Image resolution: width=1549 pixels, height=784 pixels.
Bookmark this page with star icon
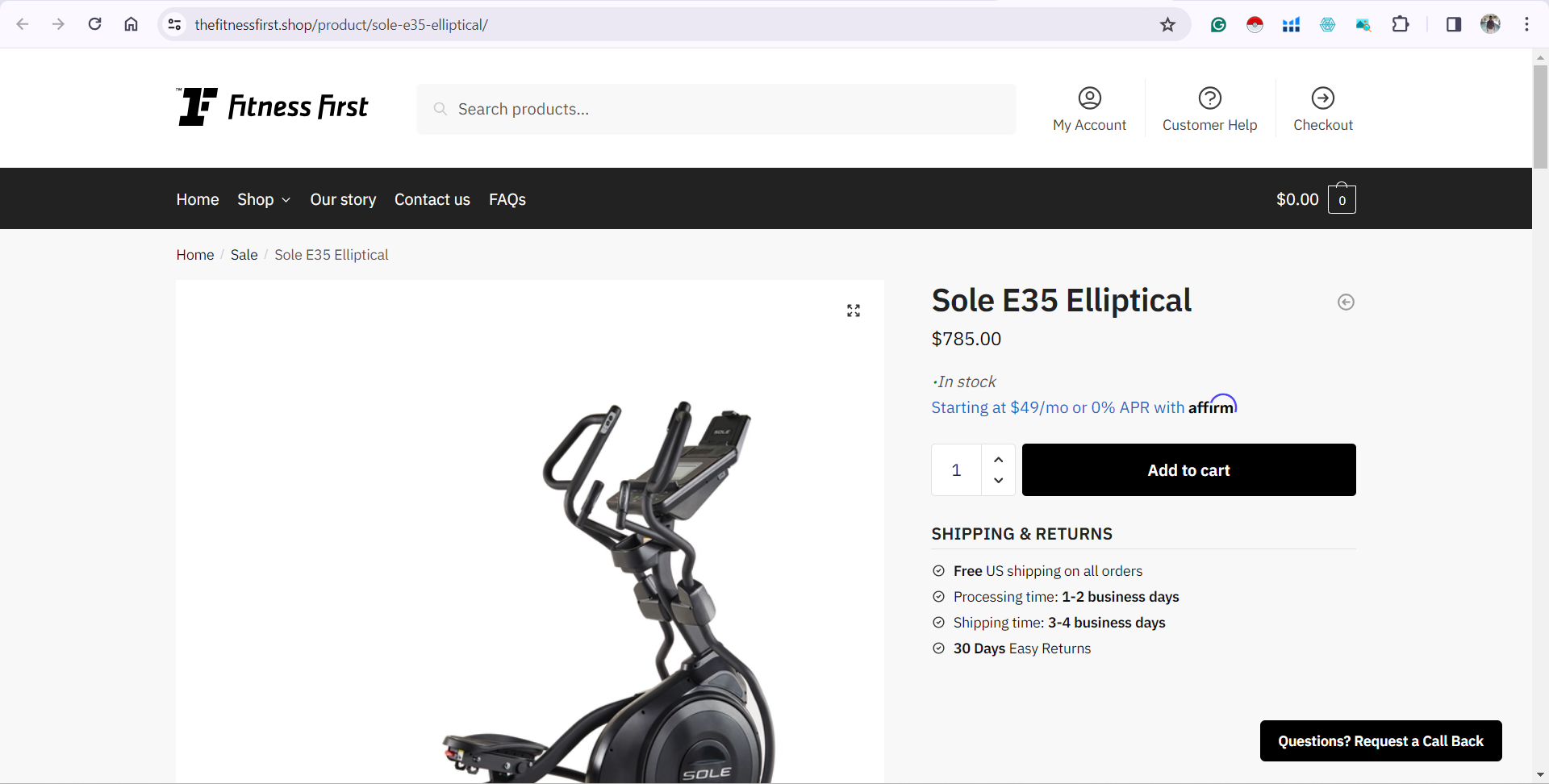[1167, 24]
